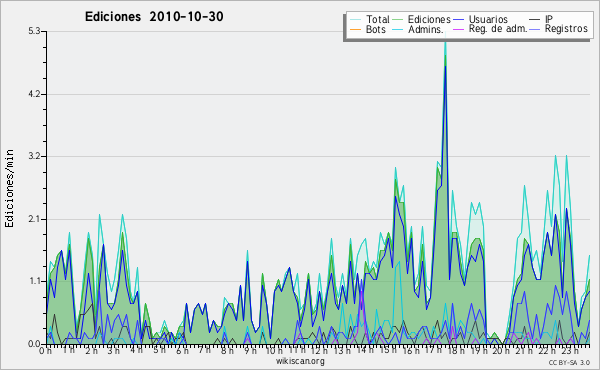Click the y-axis value 3.2
This screenshot has height=370, width=600.
34,156
